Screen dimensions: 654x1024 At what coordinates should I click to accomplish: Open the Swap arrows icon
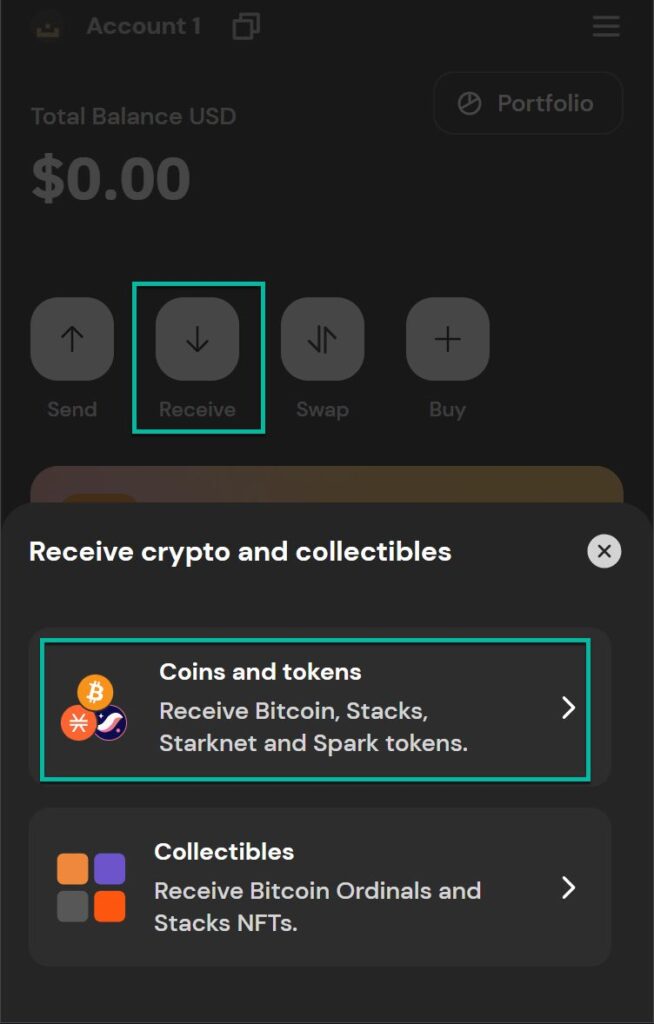[322, 339]
